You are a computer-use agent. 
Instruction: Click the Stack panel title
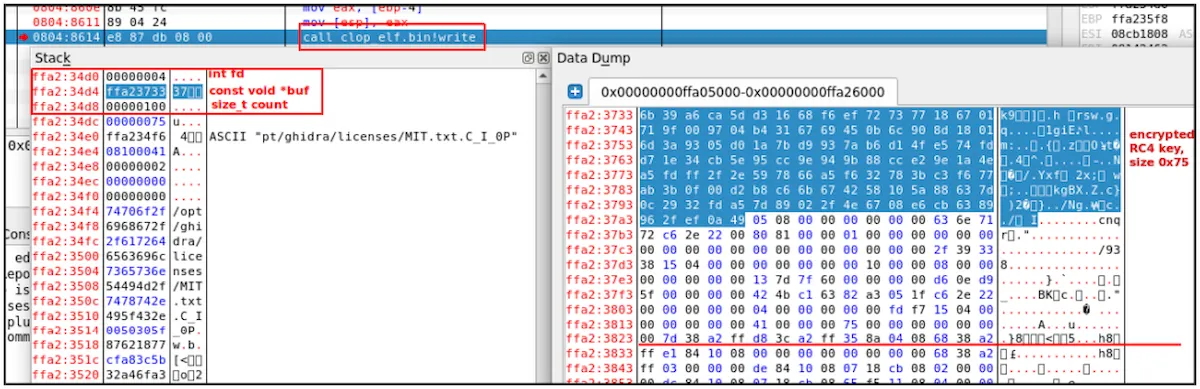52,58
